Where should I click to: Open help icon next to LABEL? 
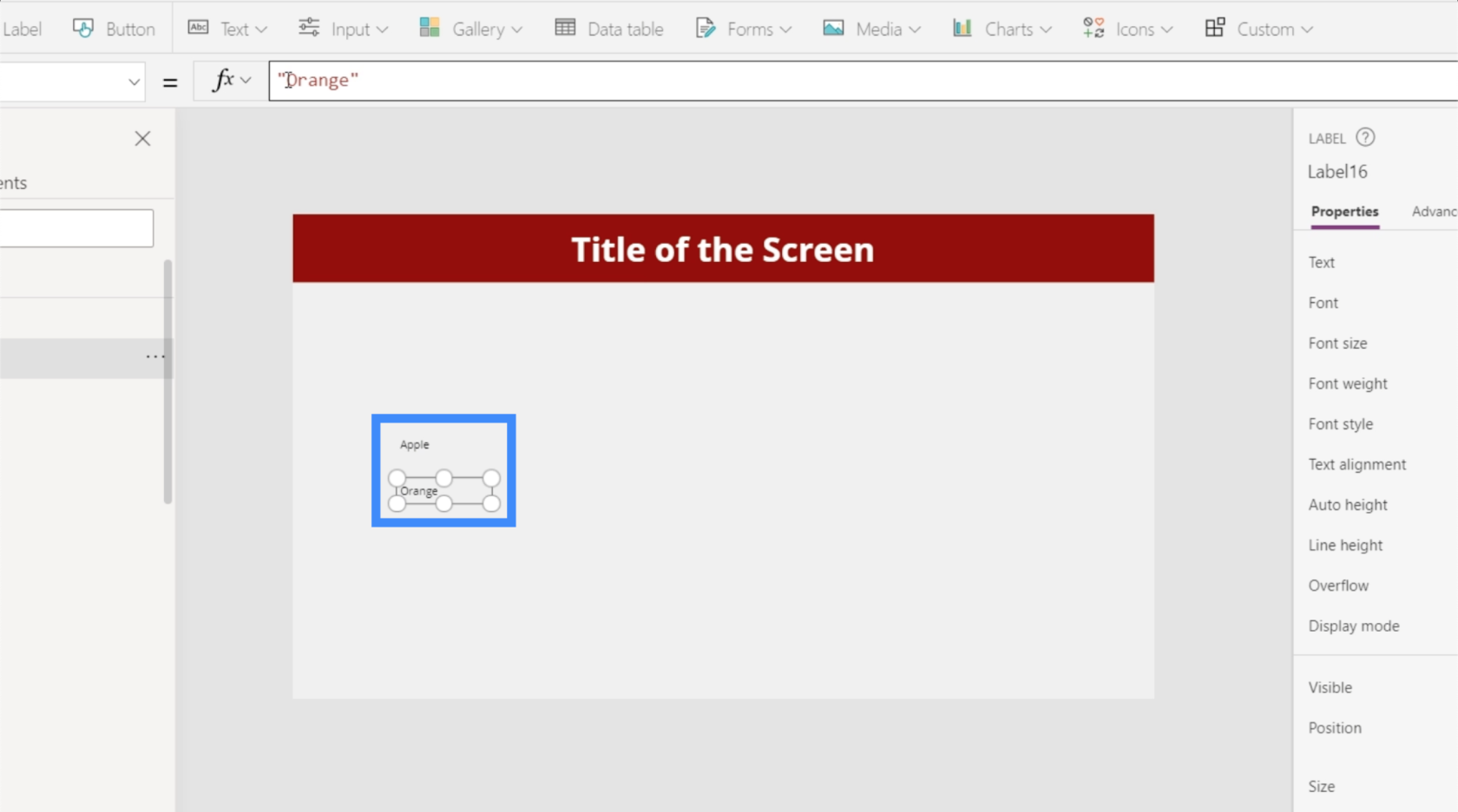pyautogui.click(x=1365, y=138)
